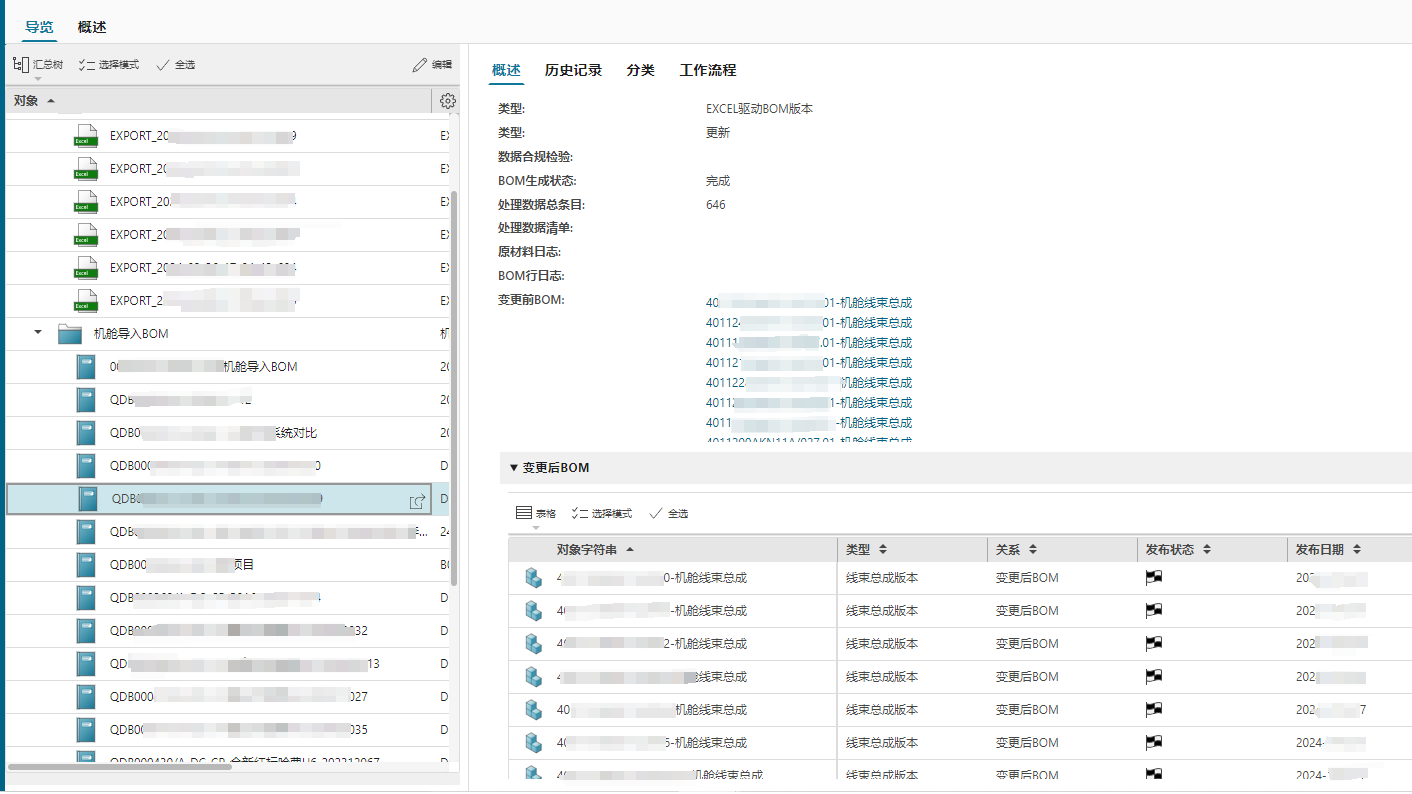Click the 完成 BOM生成状态 value

click(717, 181)
